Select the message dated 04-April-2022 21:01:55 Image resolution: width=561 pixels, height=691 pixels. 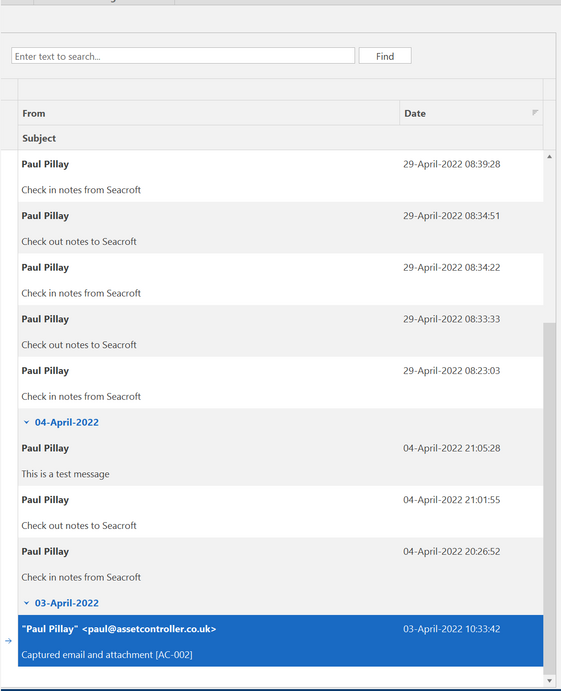click(280, 512)
